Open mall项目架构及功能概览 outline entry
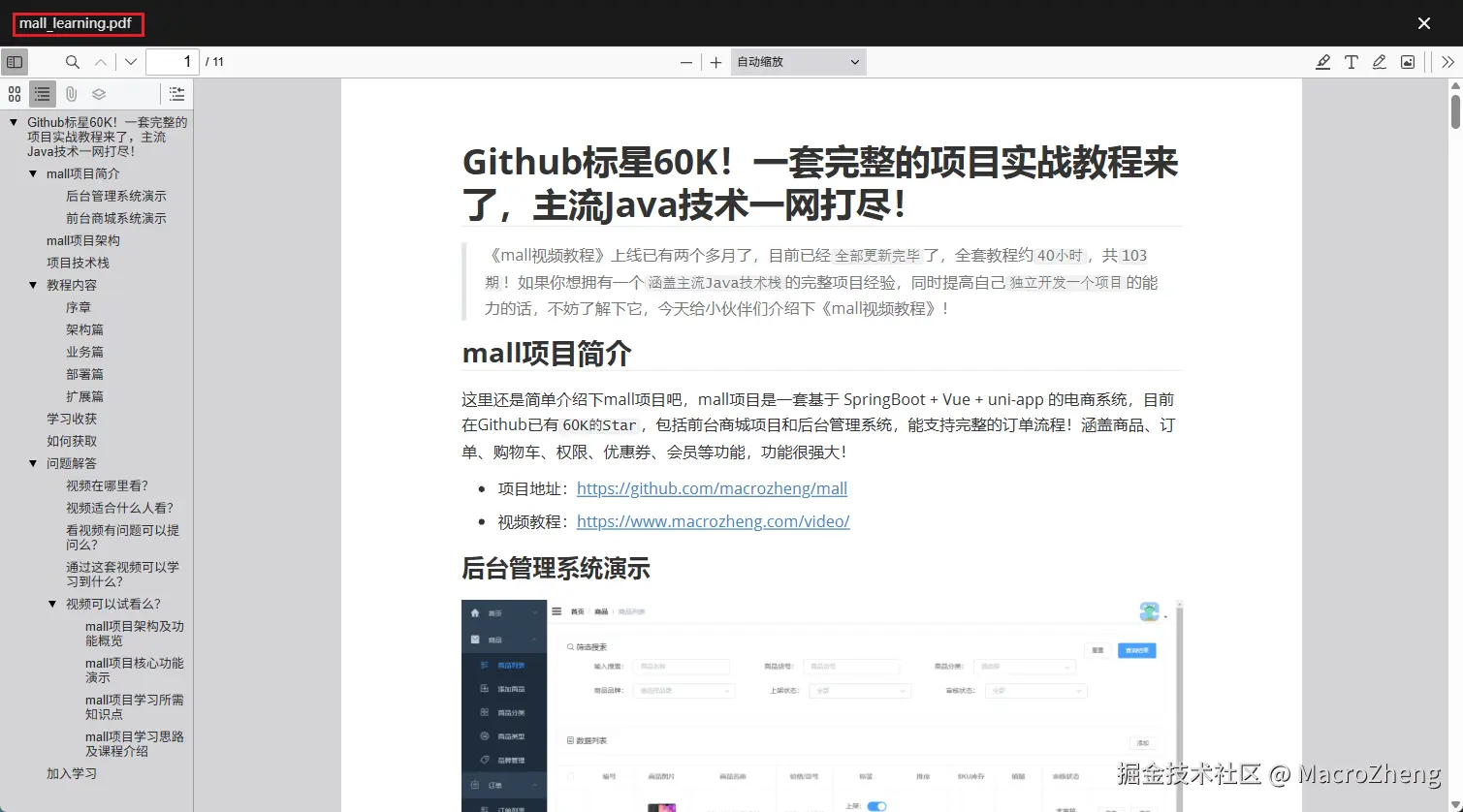1463x812 pixels. tap(135, 634)
